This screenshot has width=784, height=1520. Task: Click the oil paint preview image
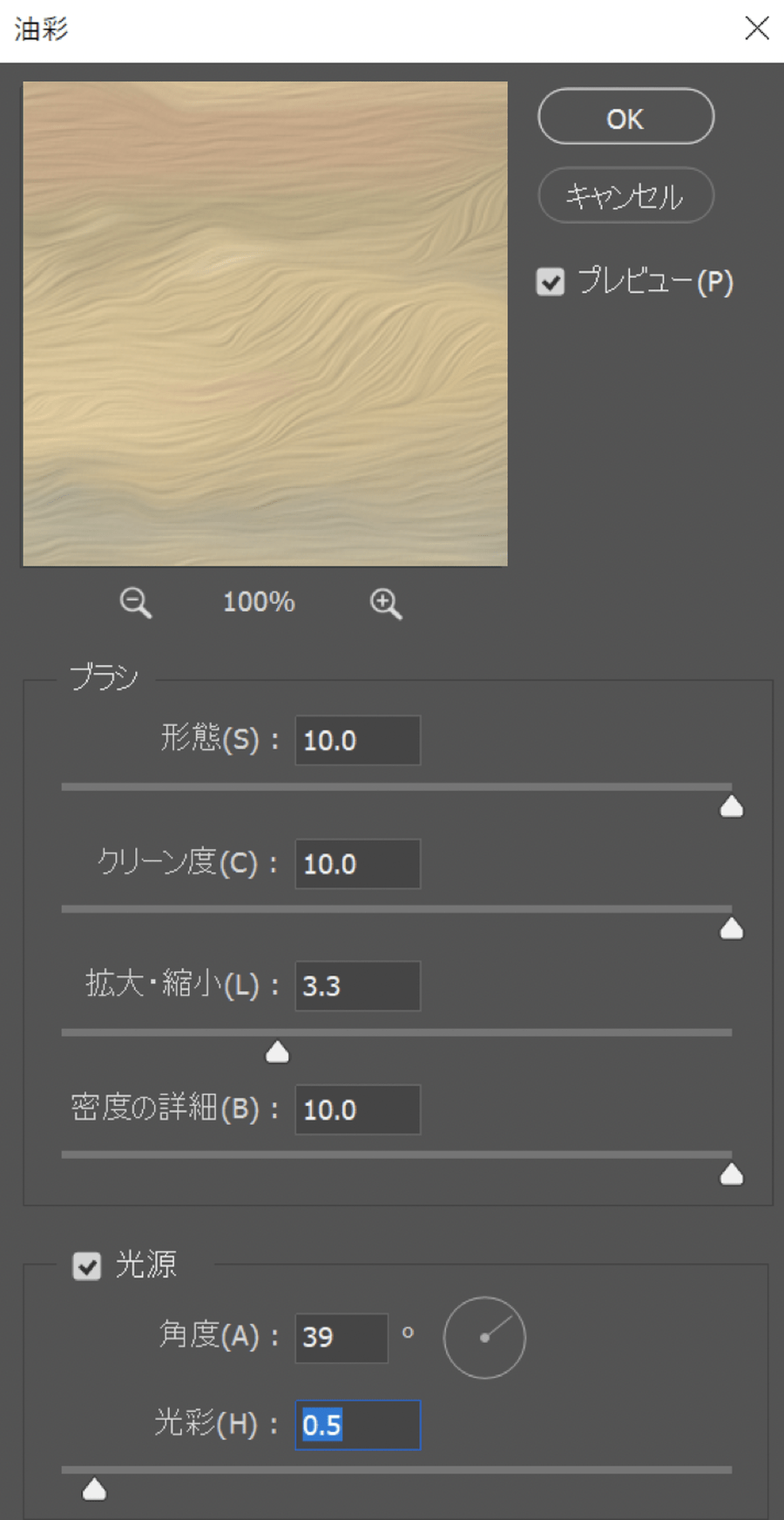point(265,324)
